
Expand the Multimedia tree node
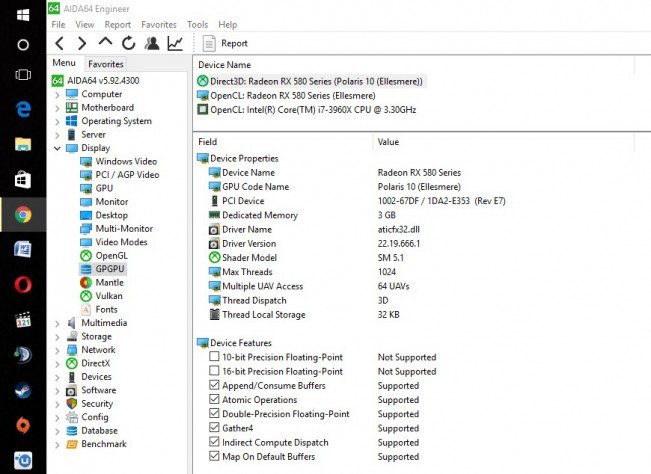coord(57,323)
